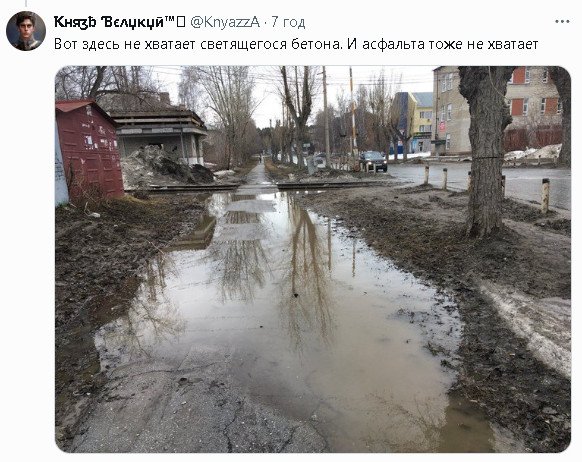Click the yellow building in the photo
Viewport: 582px width, 462px height.
[x=421, y=122]
